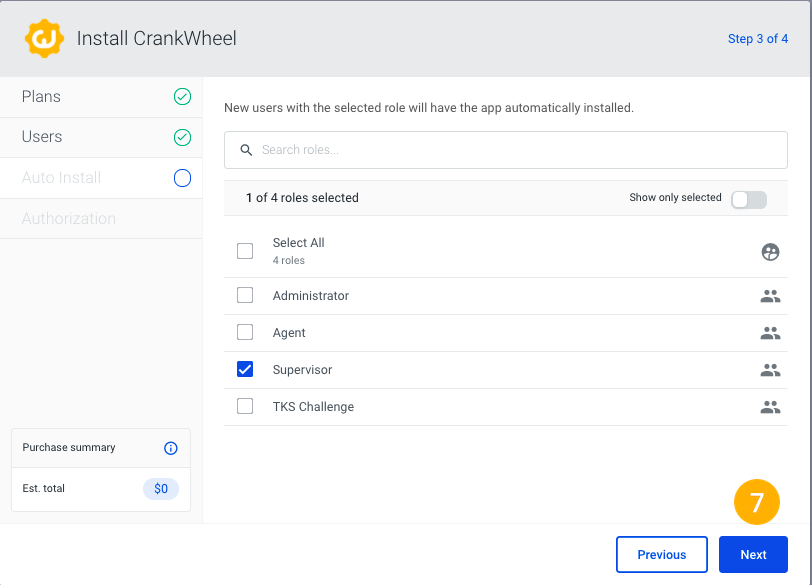Open the Purchase summary info icon
Screen dimensions: 812x585
tap(170, 448)
